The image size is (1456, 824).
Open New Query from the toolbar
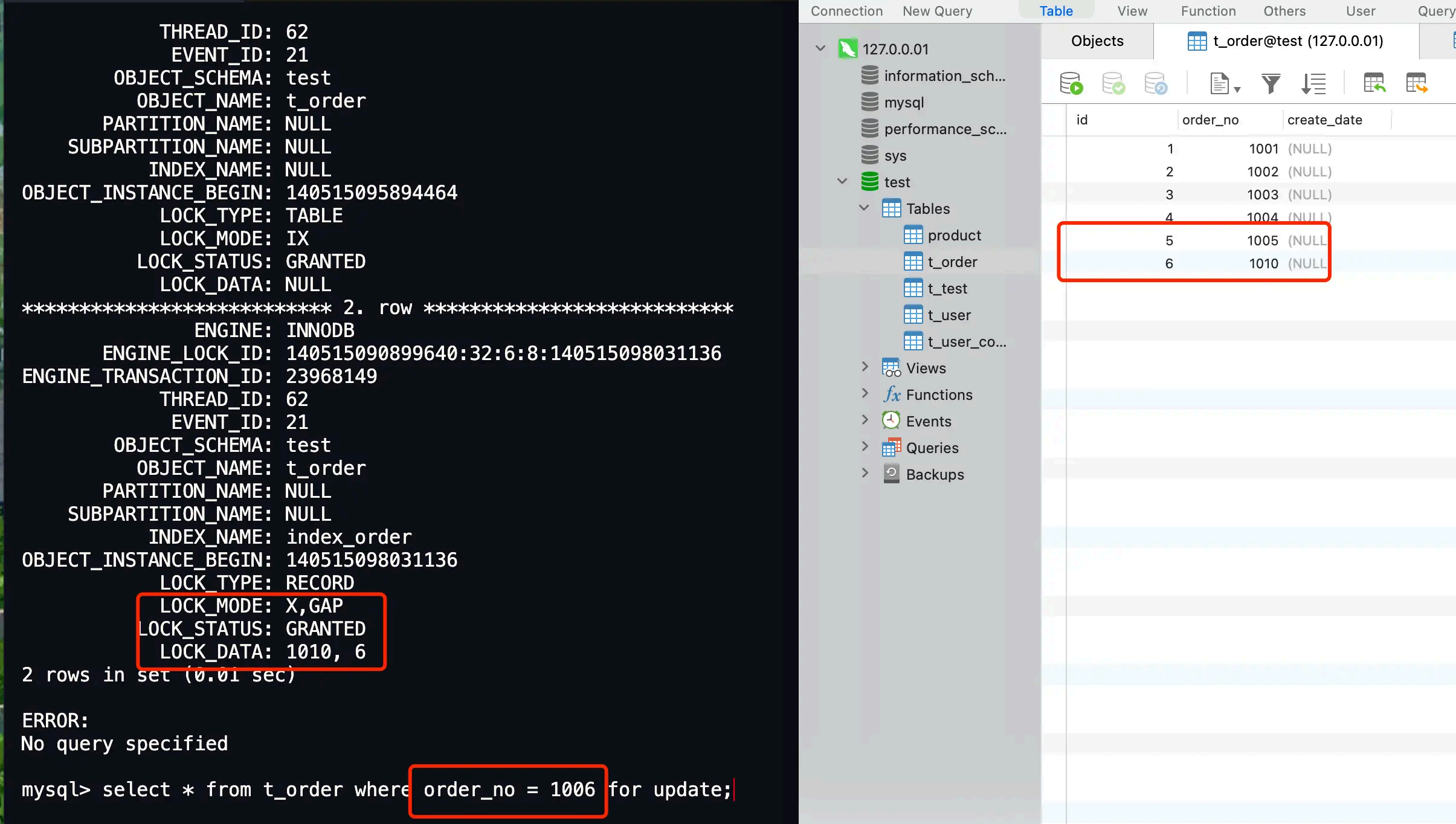(937, 11)
